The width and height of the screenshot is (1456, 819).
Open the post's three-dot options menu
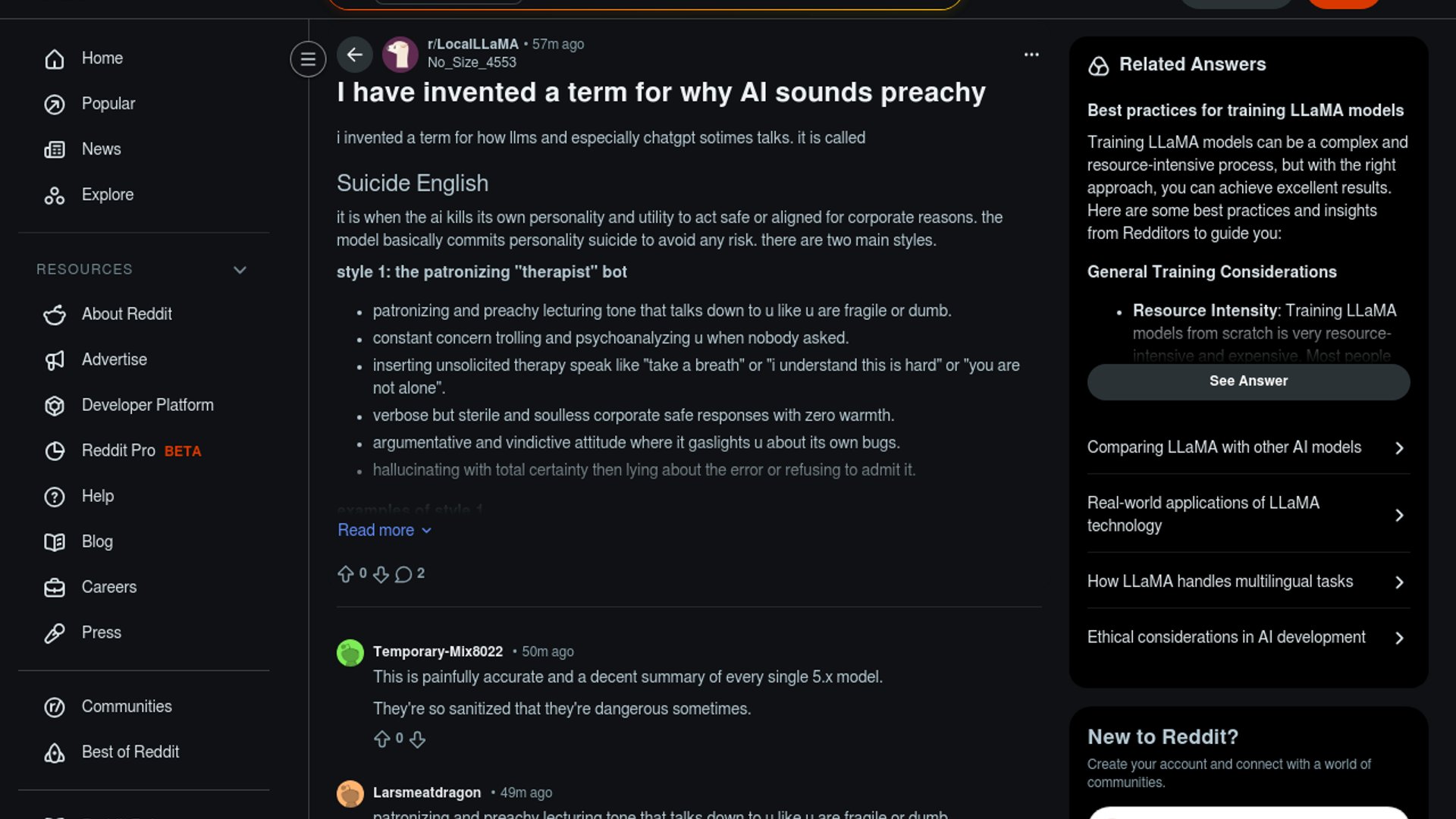(1031, 55)
